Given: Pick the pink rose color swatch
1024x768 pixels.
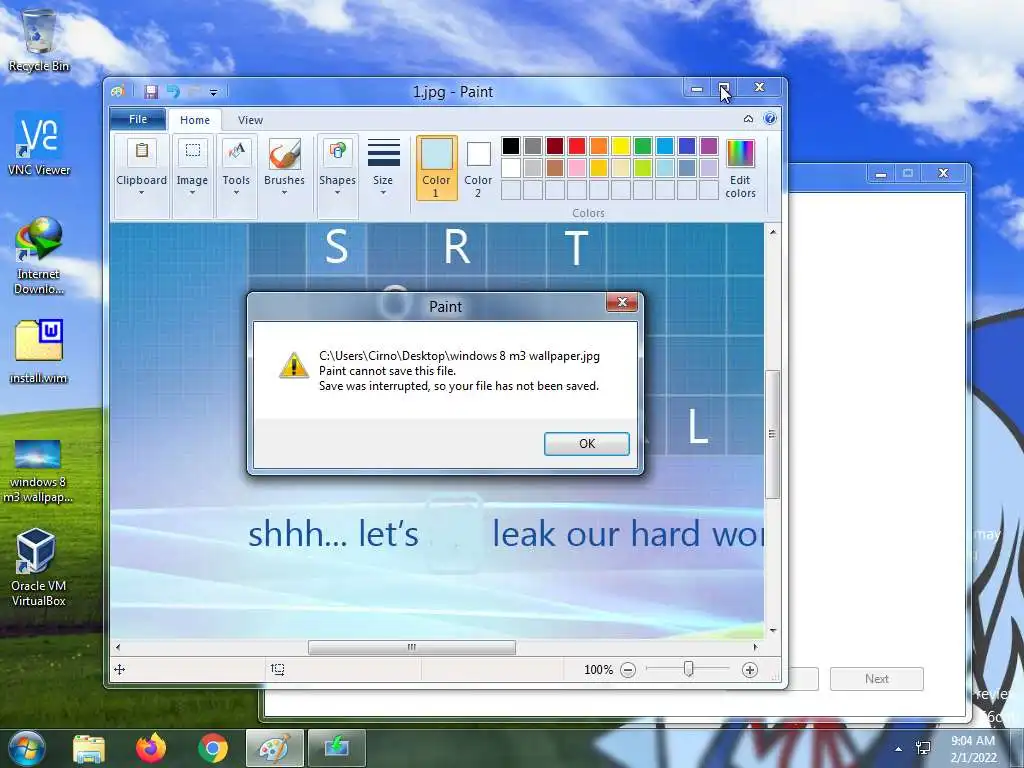Looking at the screenshot, I should [x=577, y=168].
